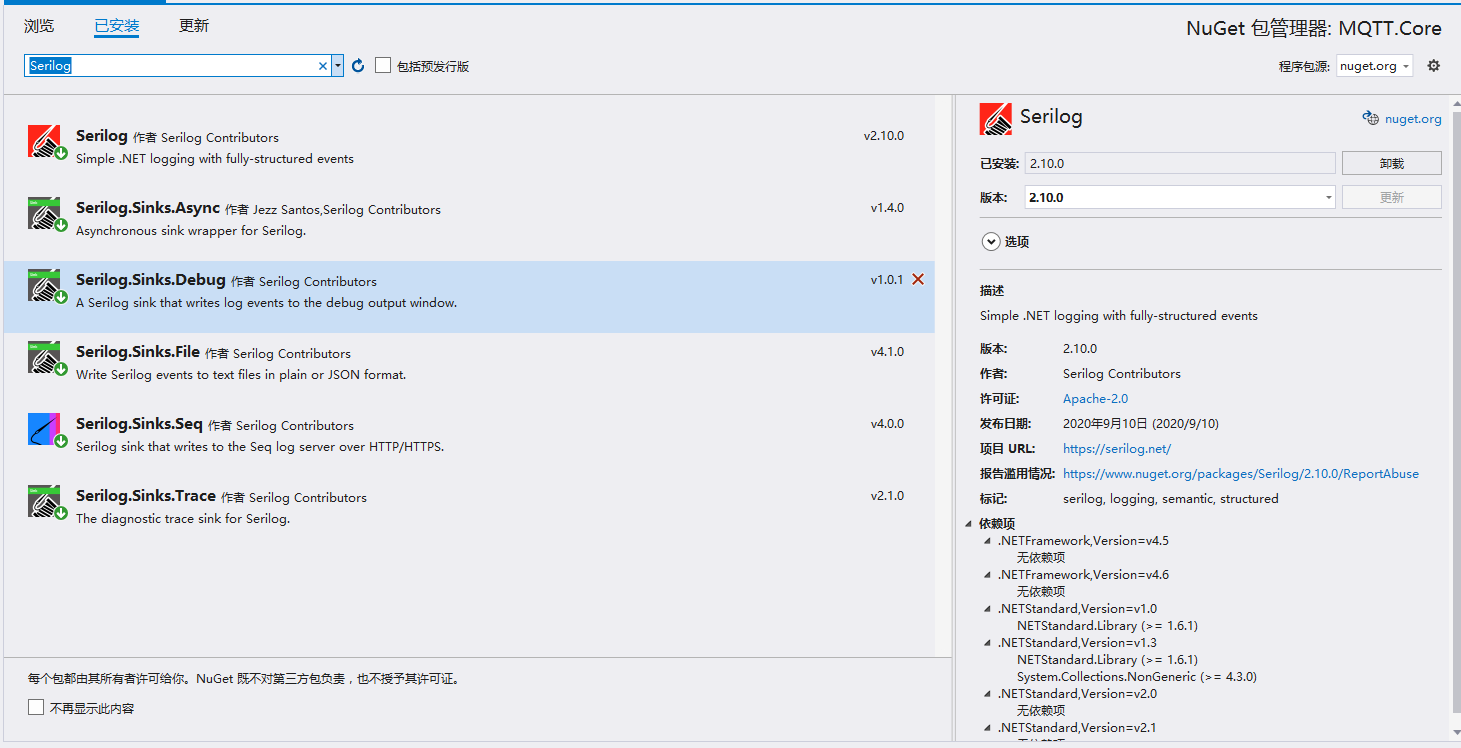This screenshot has height=748, width=1461.
Task: Toggle include prerelease checkbox
Action: point(383,65)
